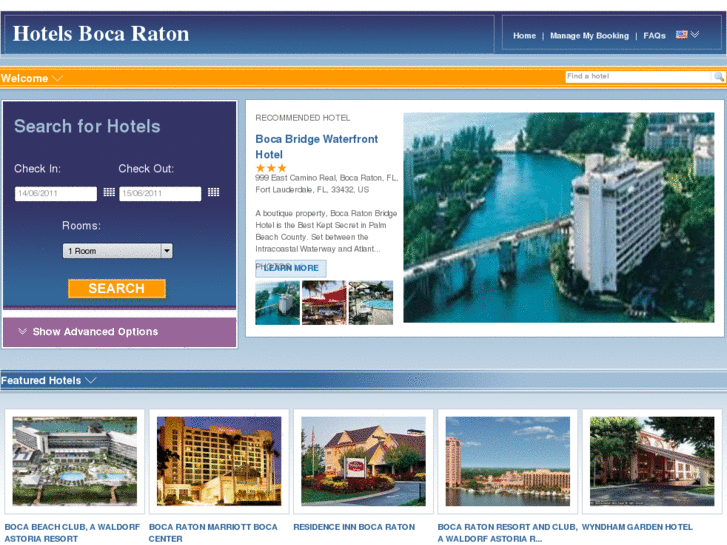Click the Check In: label

click(38, 169)
